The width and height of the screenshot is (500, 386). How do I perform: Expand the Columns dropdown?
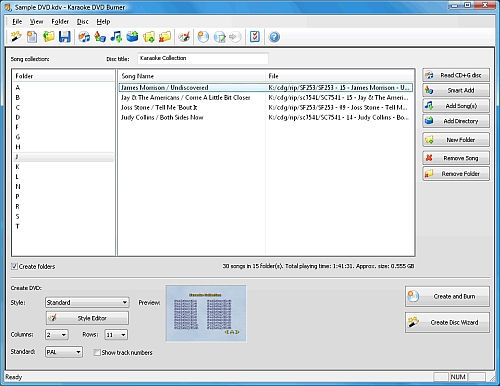click(57, 334)
